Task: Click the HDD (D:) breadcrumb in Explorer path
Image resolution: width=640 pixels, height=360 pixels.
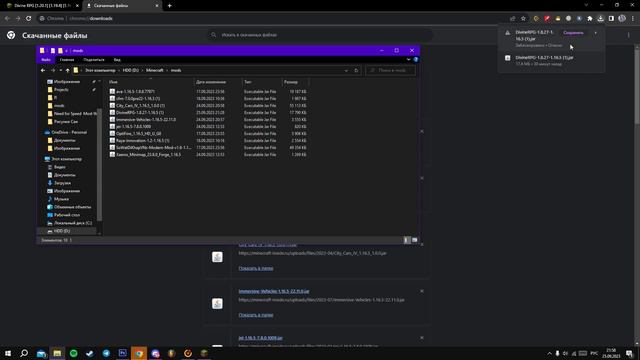Action: tap(131, 70)
